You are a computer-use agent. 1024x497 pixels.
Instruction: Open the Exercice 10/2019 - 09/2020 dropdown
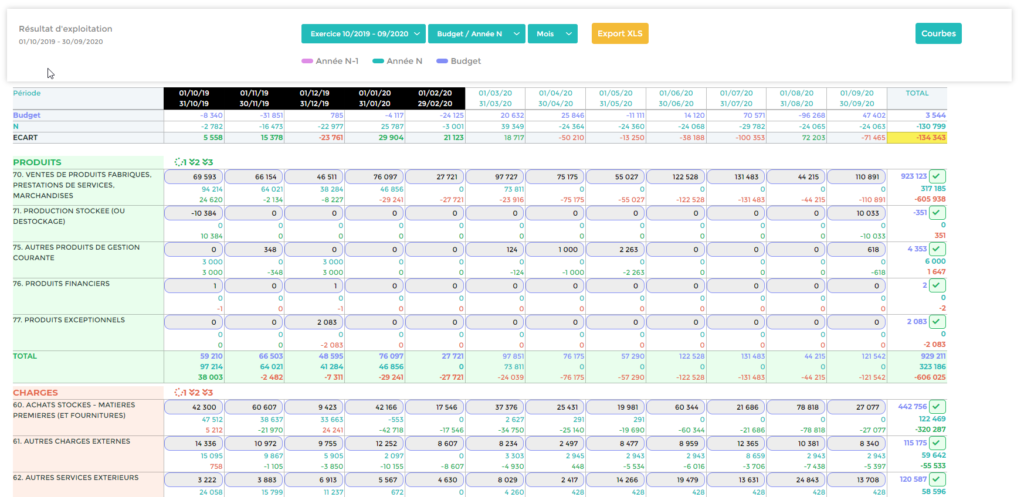point(364,33)
